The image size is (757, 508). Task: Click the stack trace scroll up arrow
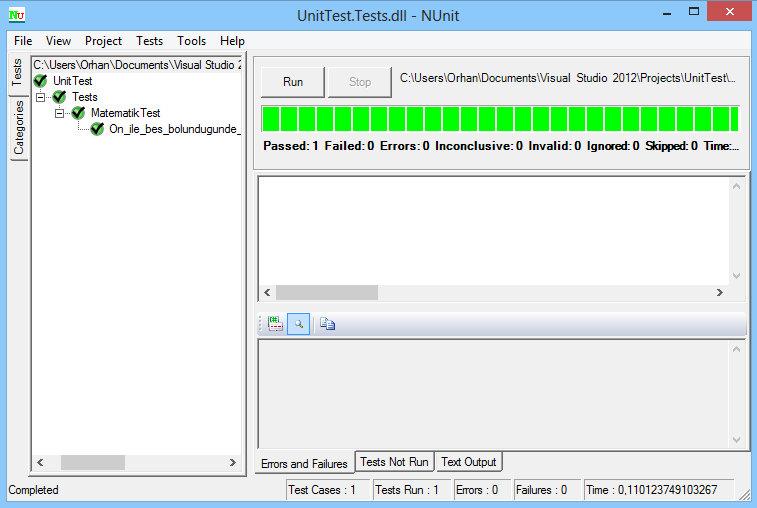736,349
